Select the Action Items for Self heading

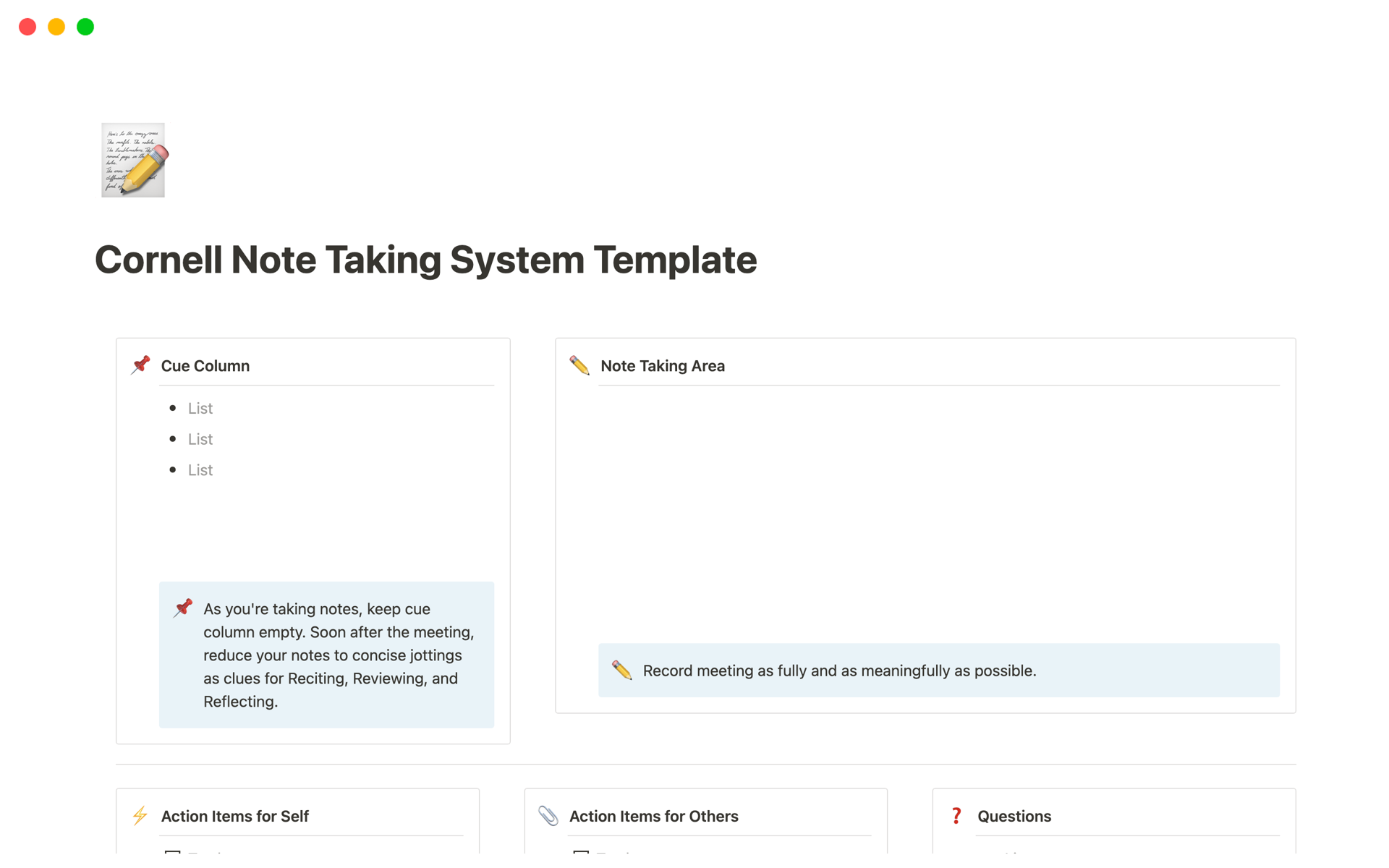[234, 816]
